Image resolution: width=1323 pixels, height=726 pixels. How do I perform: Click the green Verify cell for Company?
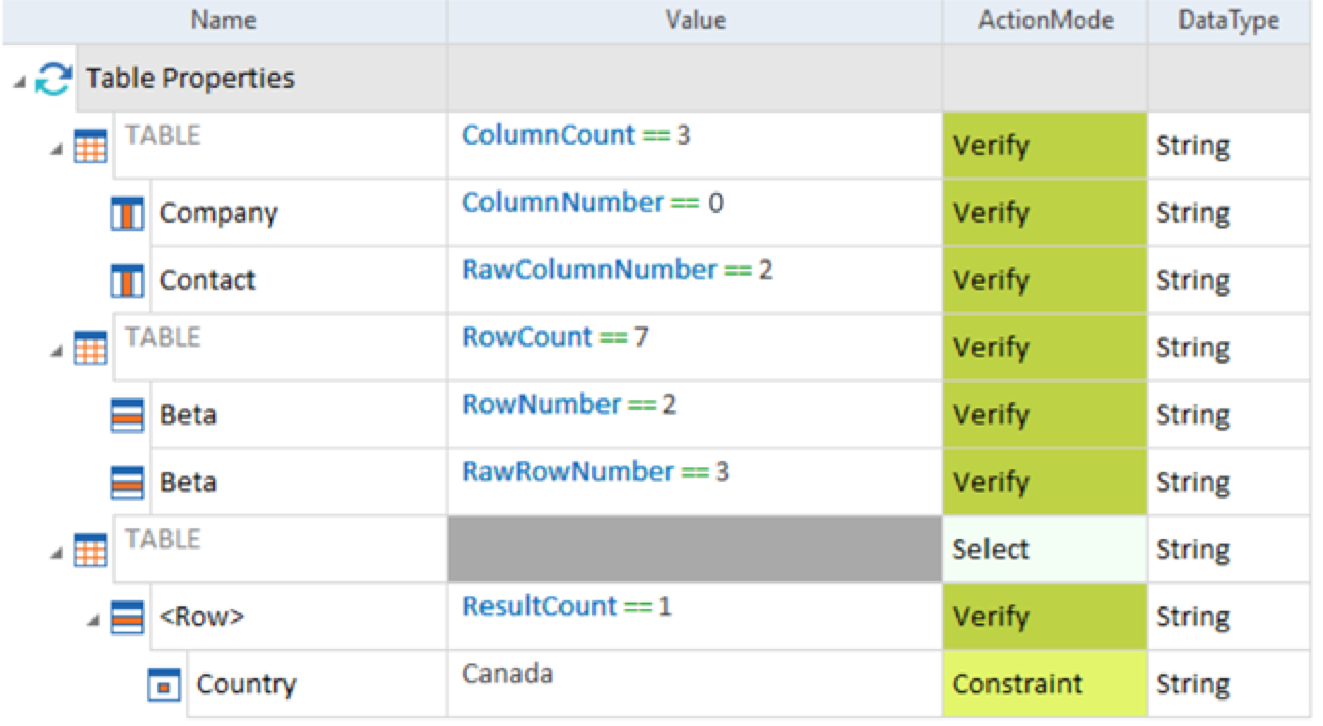pos(1044,213)
